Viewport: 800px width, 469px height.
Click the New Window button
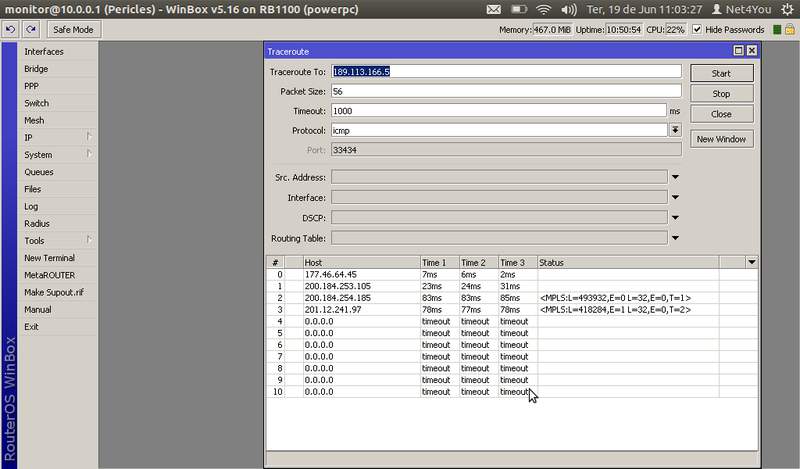pyautogui.click(x=721, y=139)
